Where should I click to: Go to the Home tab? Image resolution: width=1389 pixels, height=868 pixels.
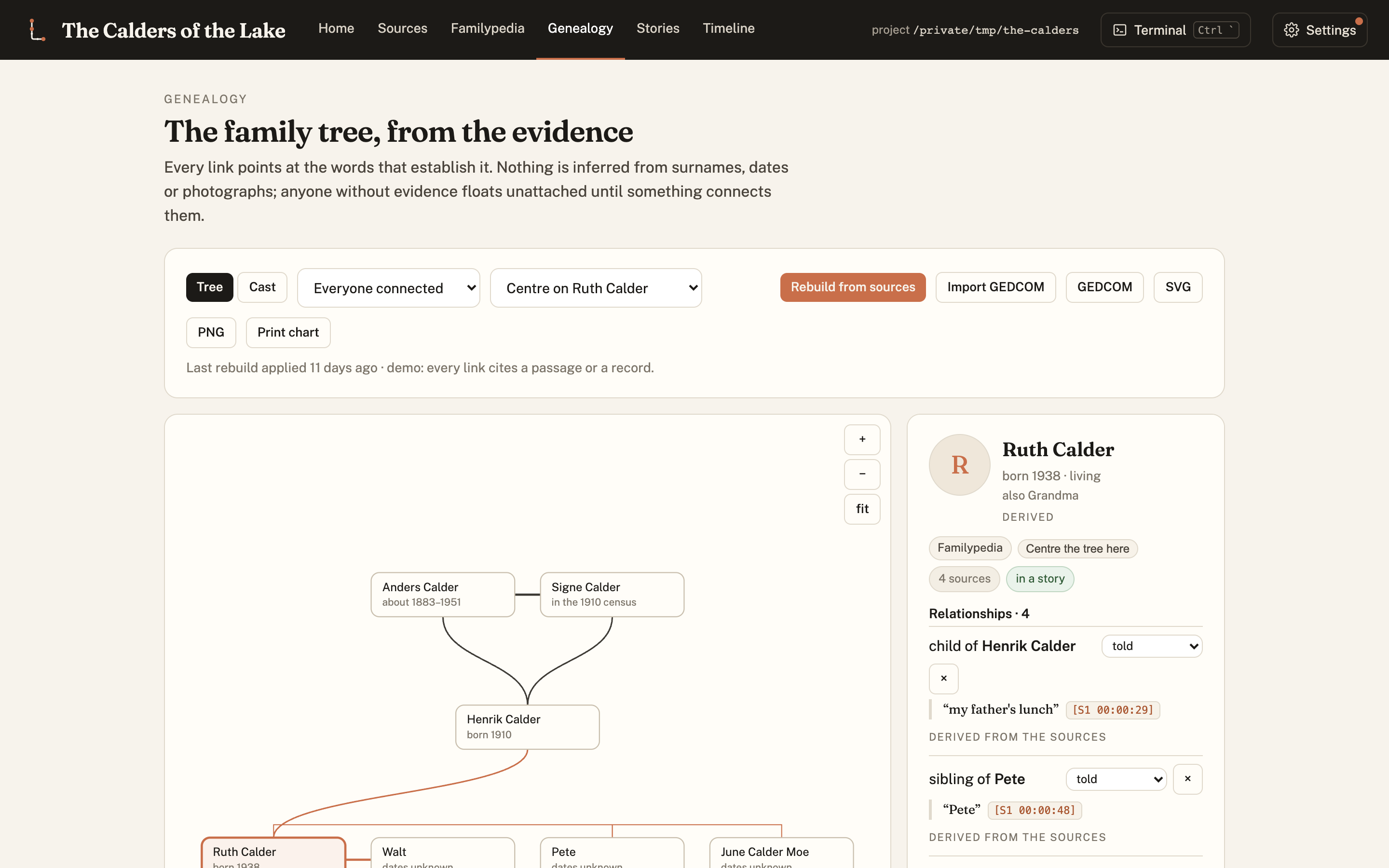(x=336, y=29)
